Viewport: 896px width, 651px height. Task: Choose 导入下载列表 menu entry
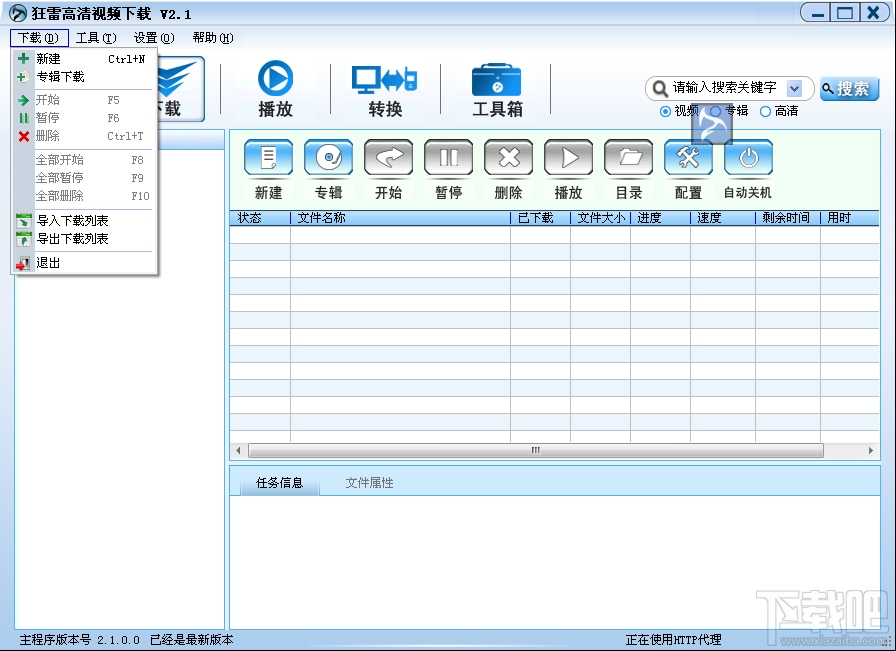tap(85, 221)
